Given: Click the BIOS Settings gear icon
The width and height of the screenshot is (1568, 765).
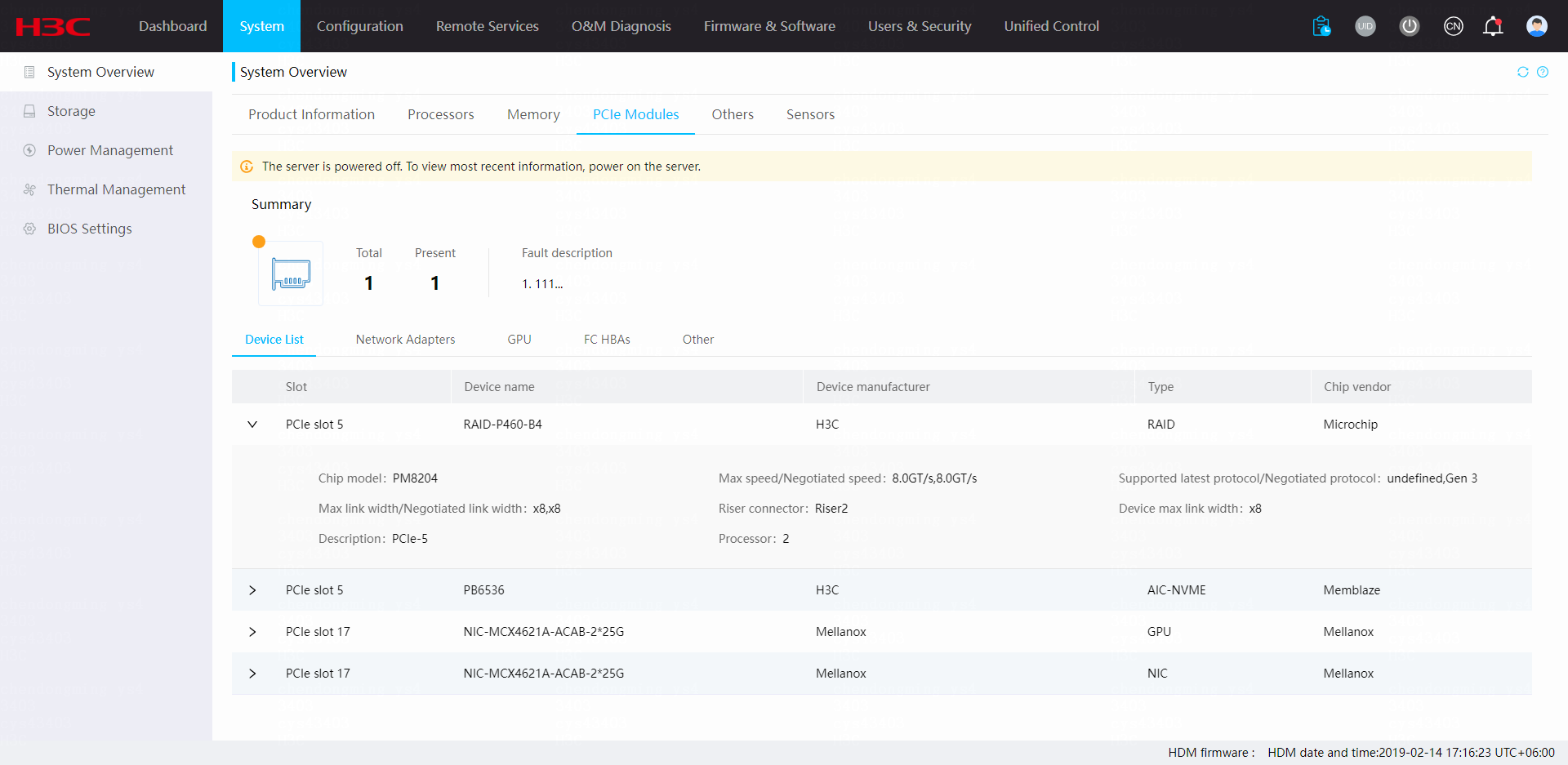Looking at the screenshot, I should click(x=29, y=229).
